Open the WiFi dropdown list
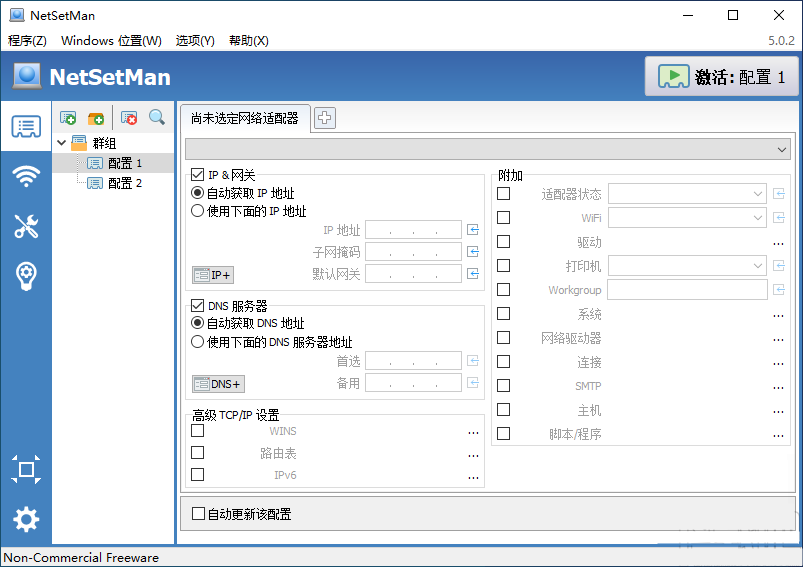 (x=687, y=218)
